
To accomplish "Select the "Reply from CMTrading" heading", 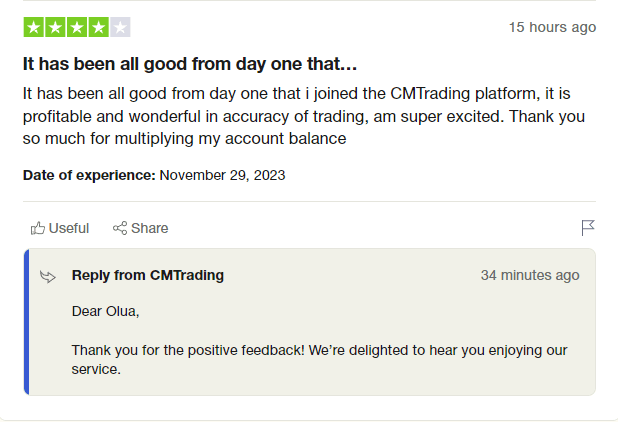I will pyautogui.click(x=148, y=275).
